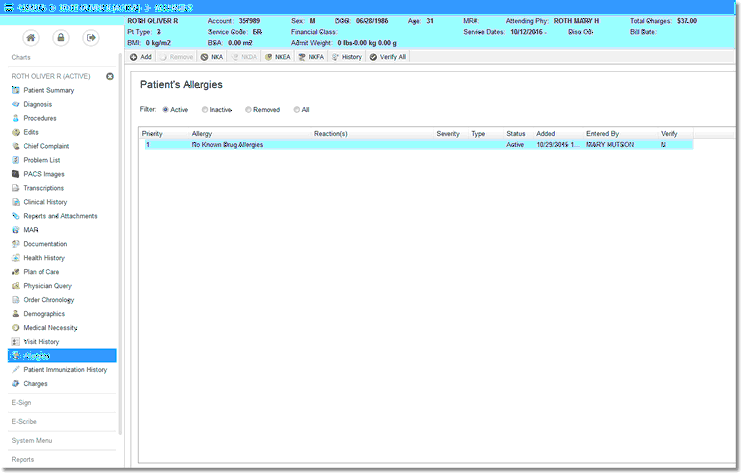Expand the System Menu section

click(32, 440)
